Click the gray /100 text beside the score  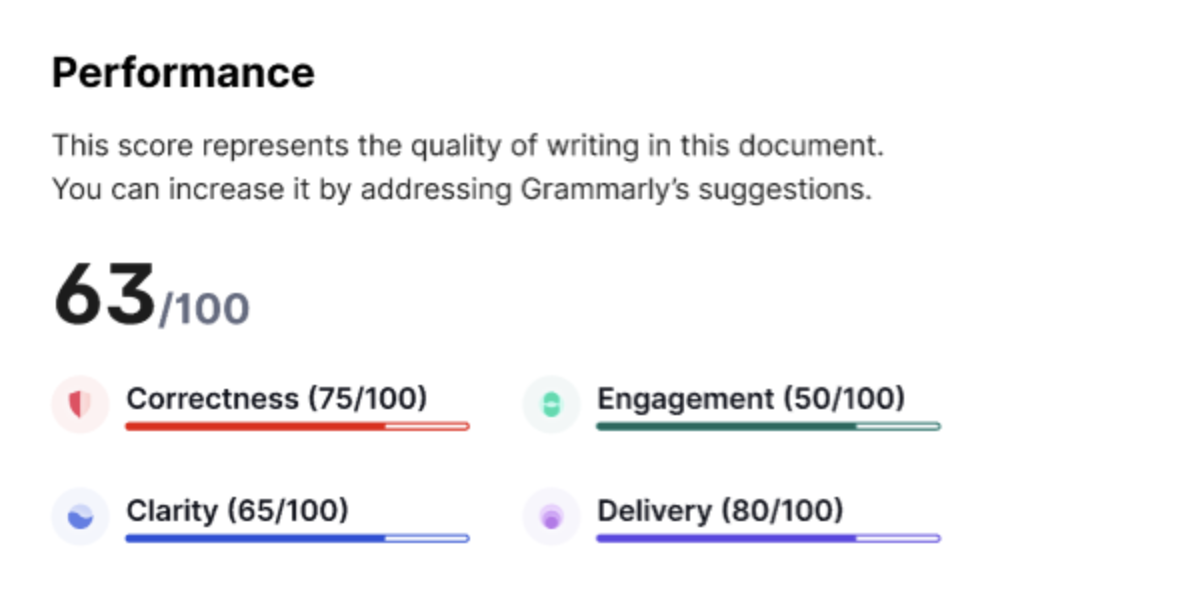205,308
